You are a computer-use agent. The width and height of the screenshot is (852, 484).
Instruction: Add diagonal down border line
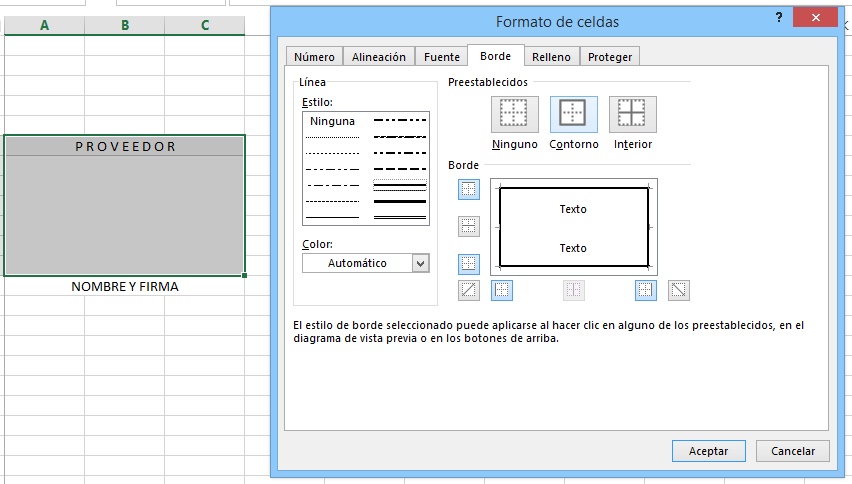pos(679,290)
